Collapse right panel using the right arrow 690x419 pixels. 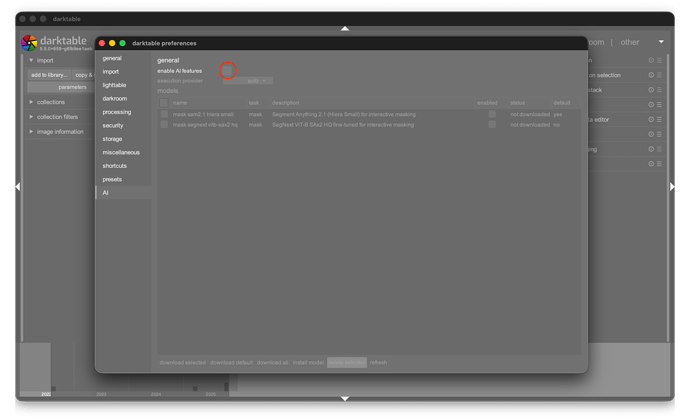(672, 187)
